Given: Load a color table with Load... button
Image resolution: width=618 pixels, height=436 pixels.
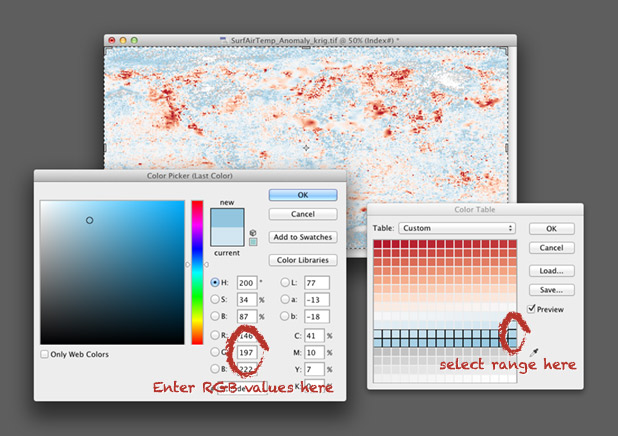Looking at the screenshot, I should pos(551,271).
